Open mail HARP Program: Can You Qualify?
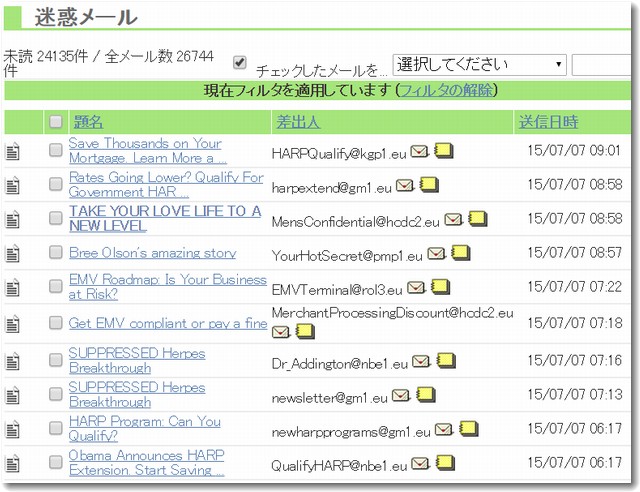Image resolution: width=640 pixels, height=492 pixels. 144,428
